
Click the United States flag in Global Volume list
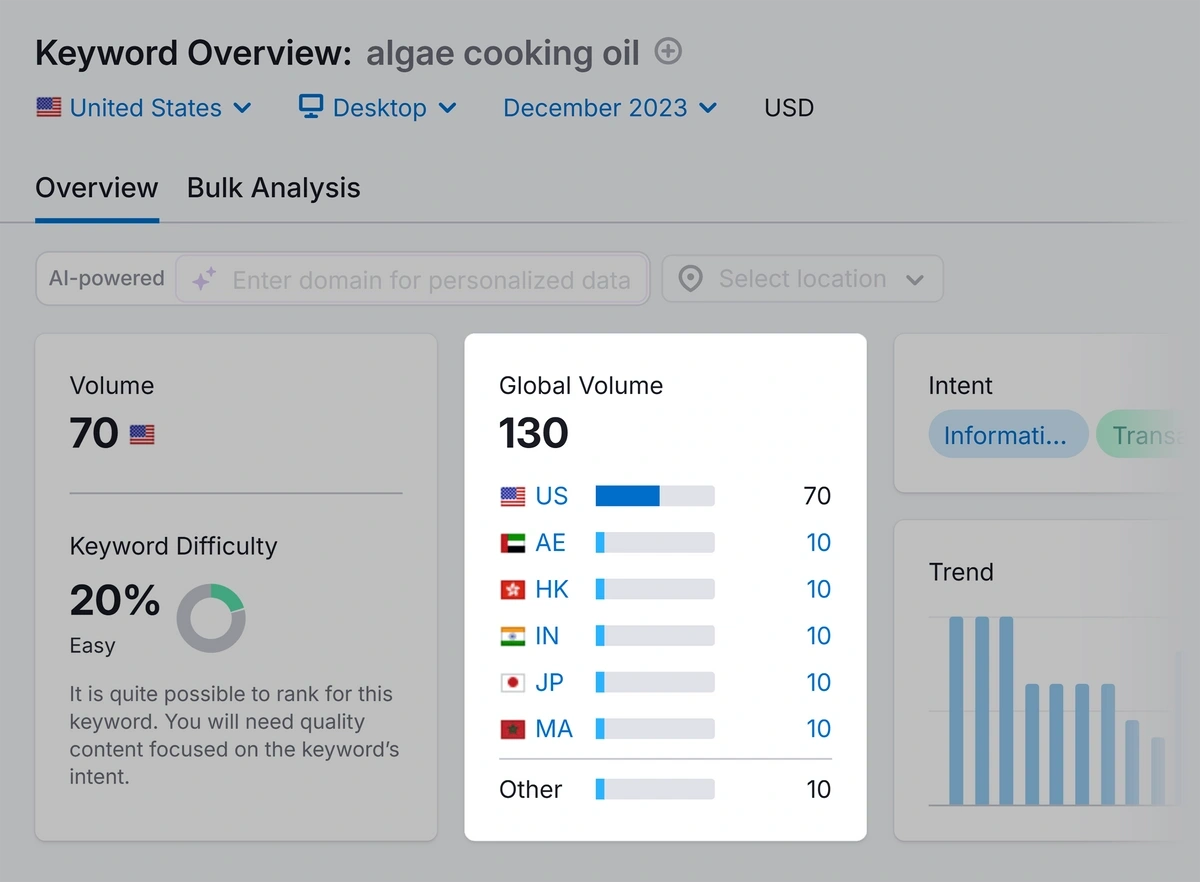tap(513, 496)
